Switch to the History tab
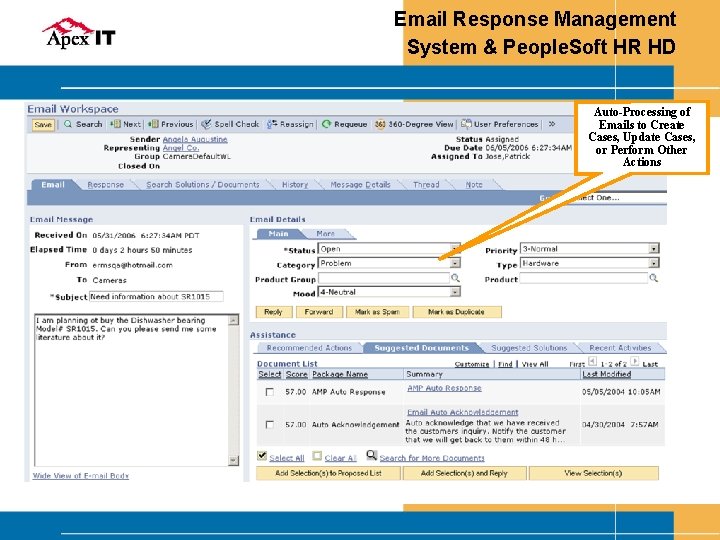Viewport: 720px width, 540px height. (295, 185)
